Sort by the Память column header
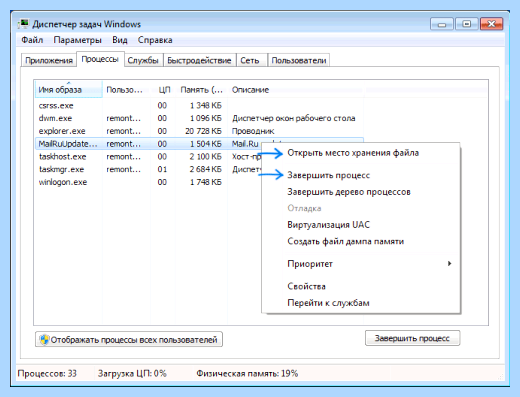Viewport: 520px width, 397px height. click(x=202, y=90)
